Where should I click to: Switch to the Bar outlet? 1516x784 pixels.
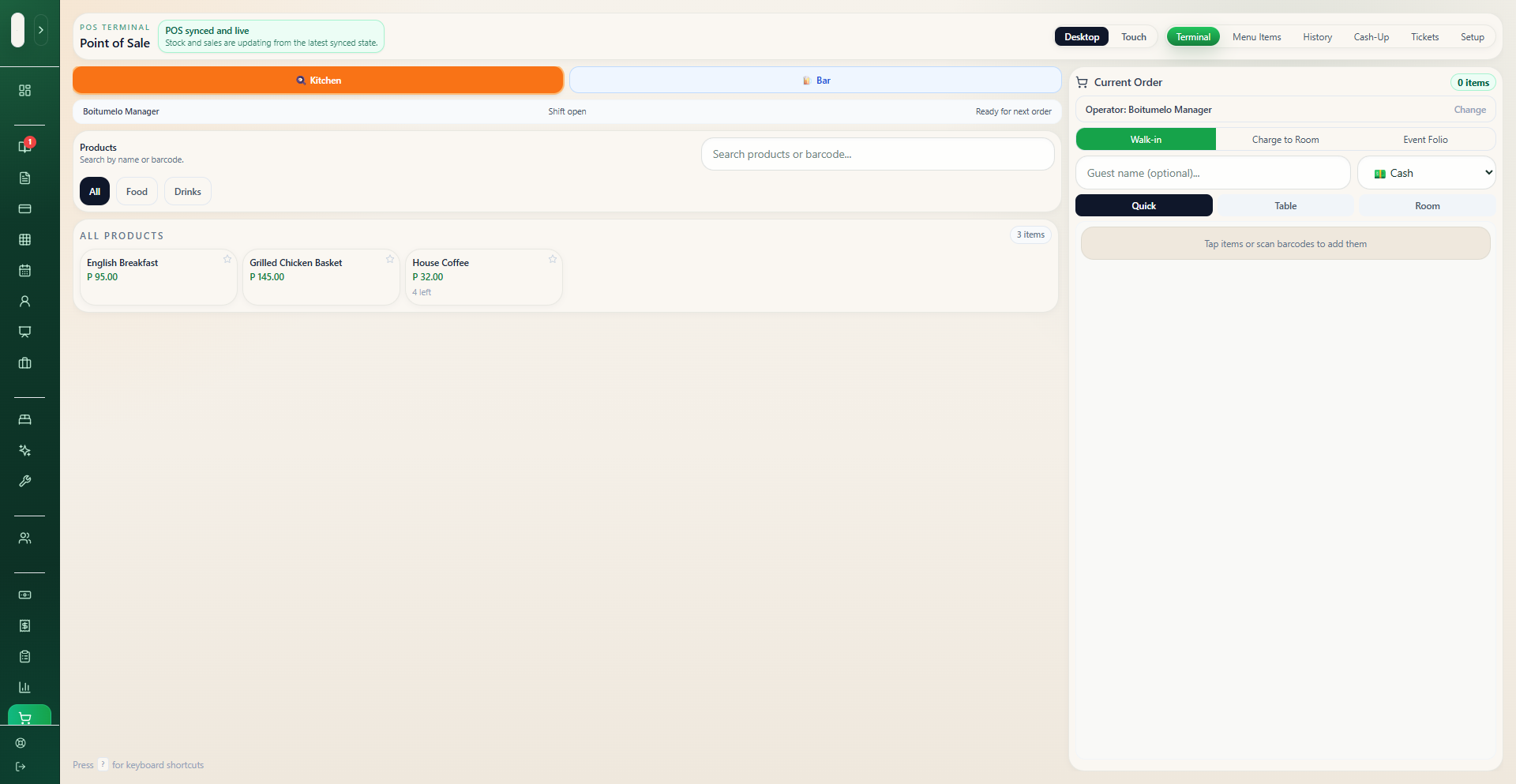816,81
